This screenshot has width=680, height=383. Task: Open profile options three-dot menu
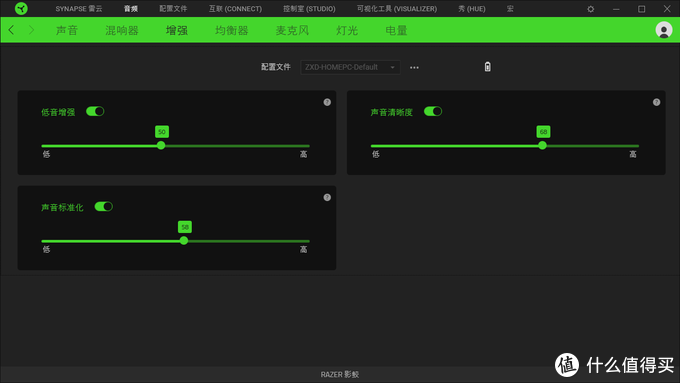tap(414, 67)
